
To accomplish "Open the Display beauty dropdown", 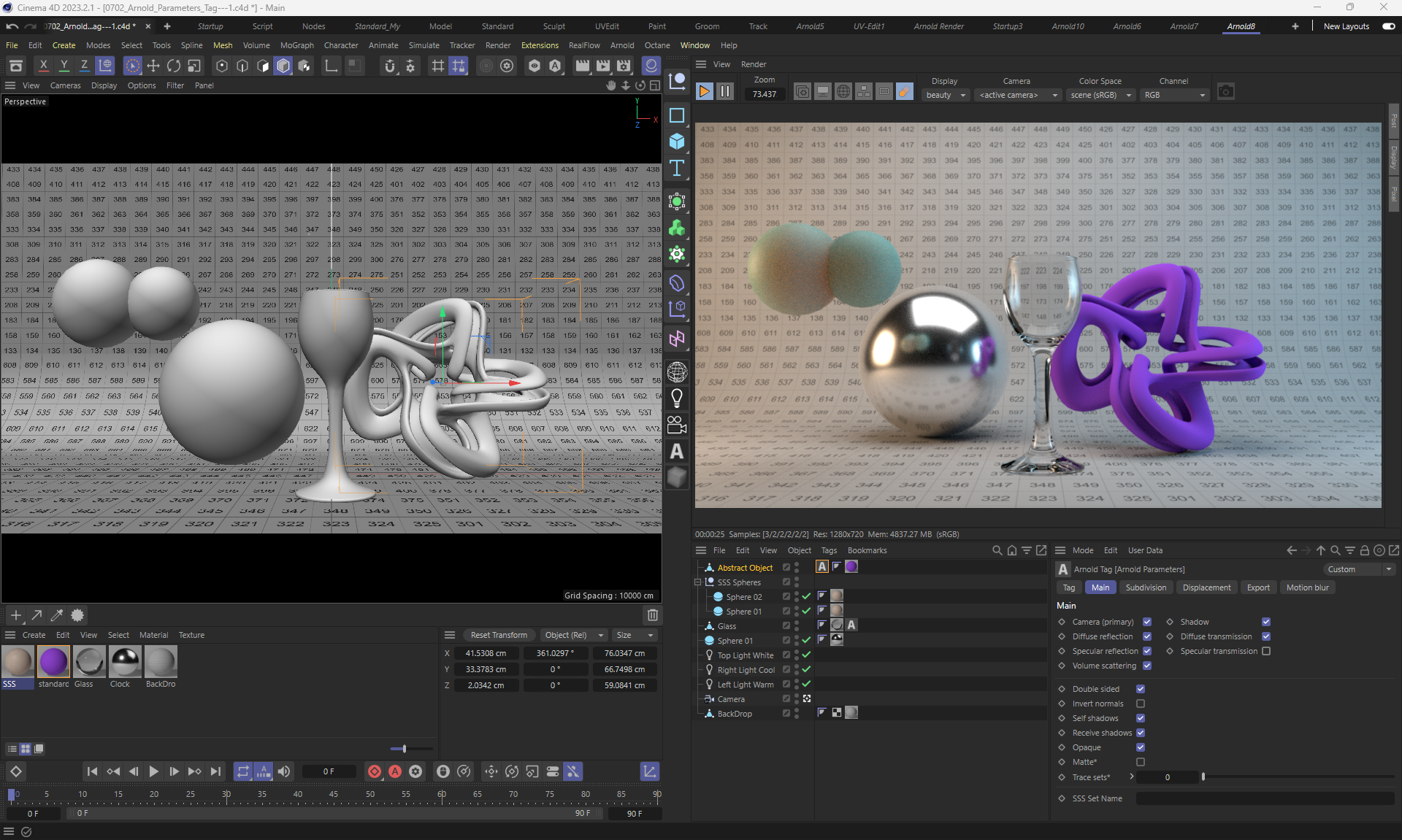I will pyautogui.click(x=946, y=95).
